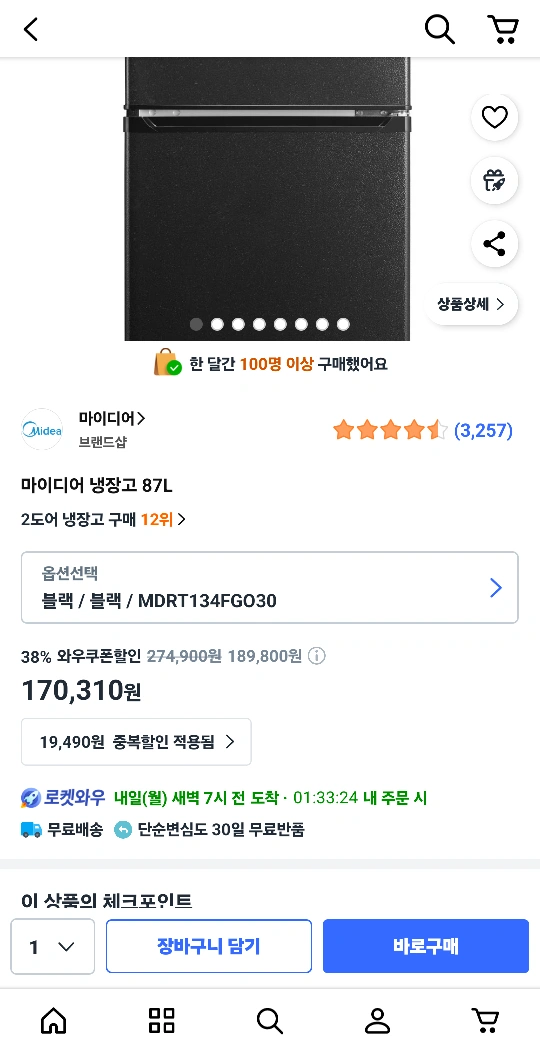The height and width of the screenshot is (1057, 540).
Task: Tap the price info circle icon
Action: tap(316, 656)
